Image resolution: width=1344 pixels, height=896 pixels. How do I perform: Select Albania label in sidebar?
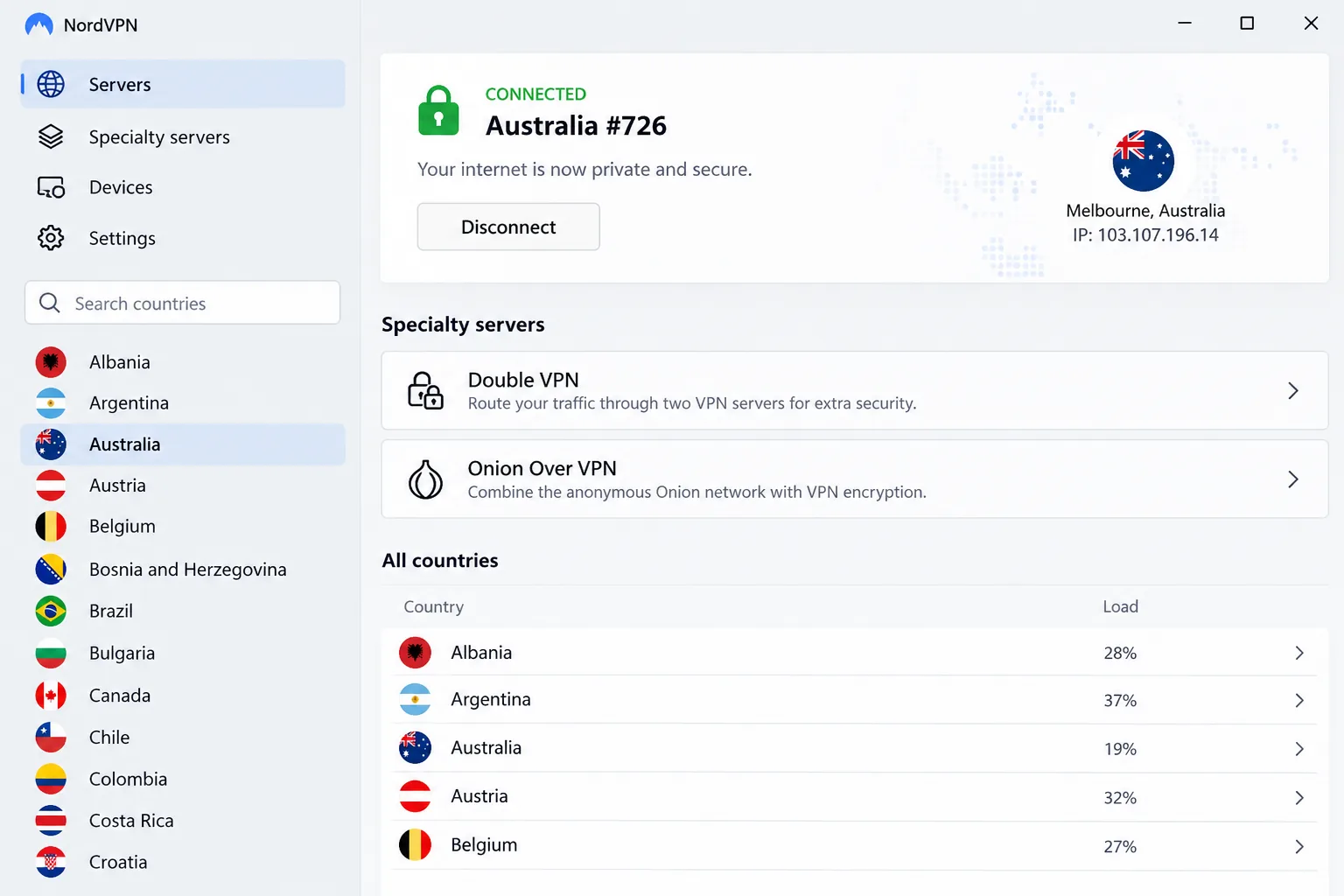click(x=120, y=362)
